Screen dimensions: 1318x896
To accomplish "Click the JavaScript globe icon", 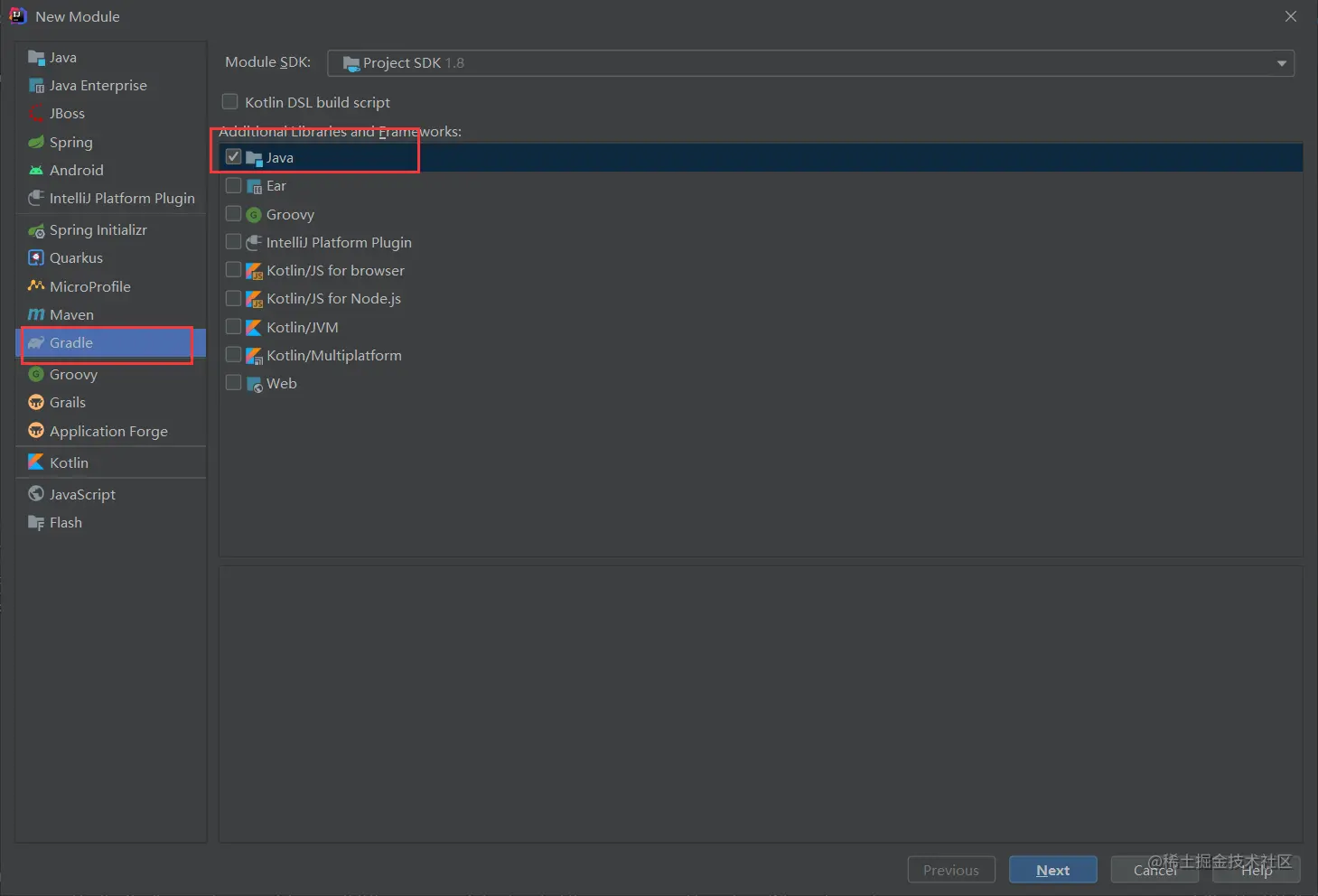I will pos(36,494).
